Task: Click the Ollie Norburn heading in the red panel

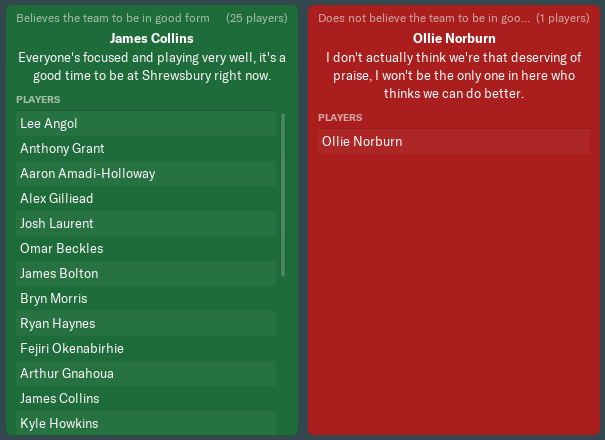Action: [454, 39]
